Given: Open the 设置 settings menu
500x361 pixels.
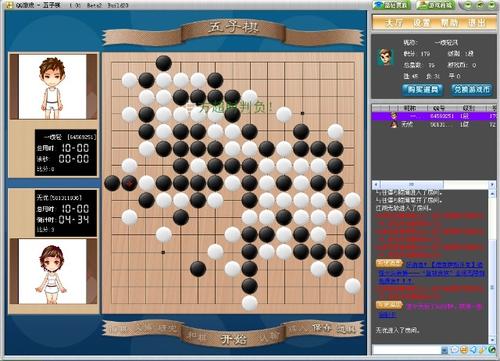Looking at the screenshot, I should tap(422, 23).
